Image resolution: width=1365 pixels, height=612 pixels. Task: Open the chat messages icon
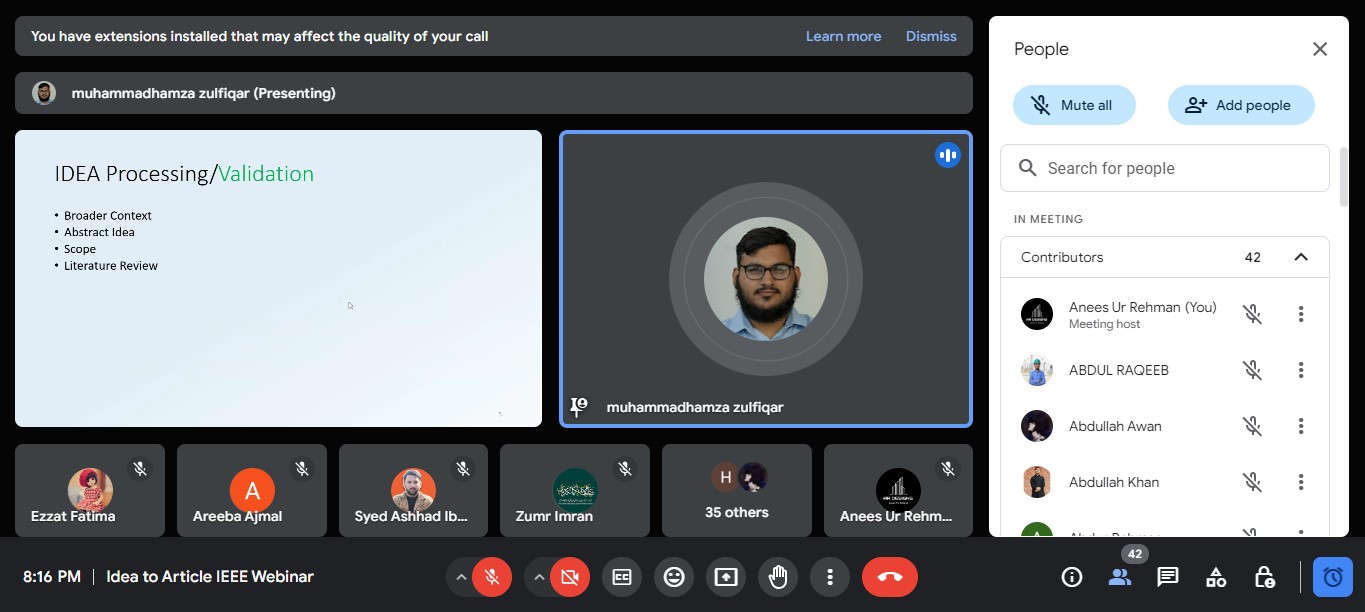tap(1167, 577)
